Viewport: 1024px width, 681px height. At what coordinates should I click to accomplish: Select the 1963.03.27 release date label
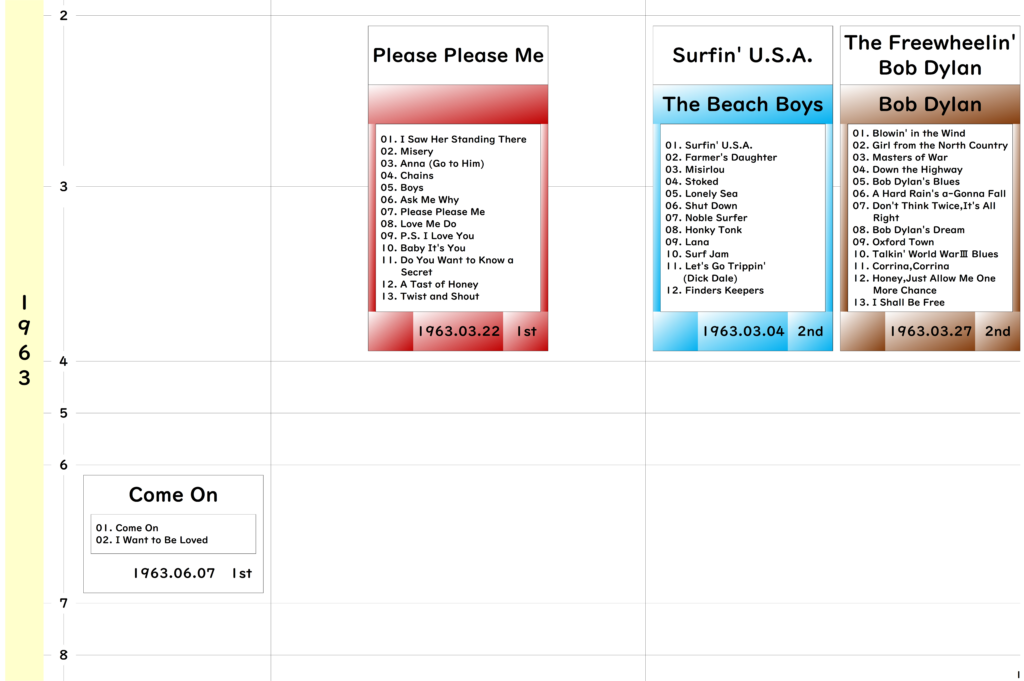pyautogui.click(x=930, y=332)
